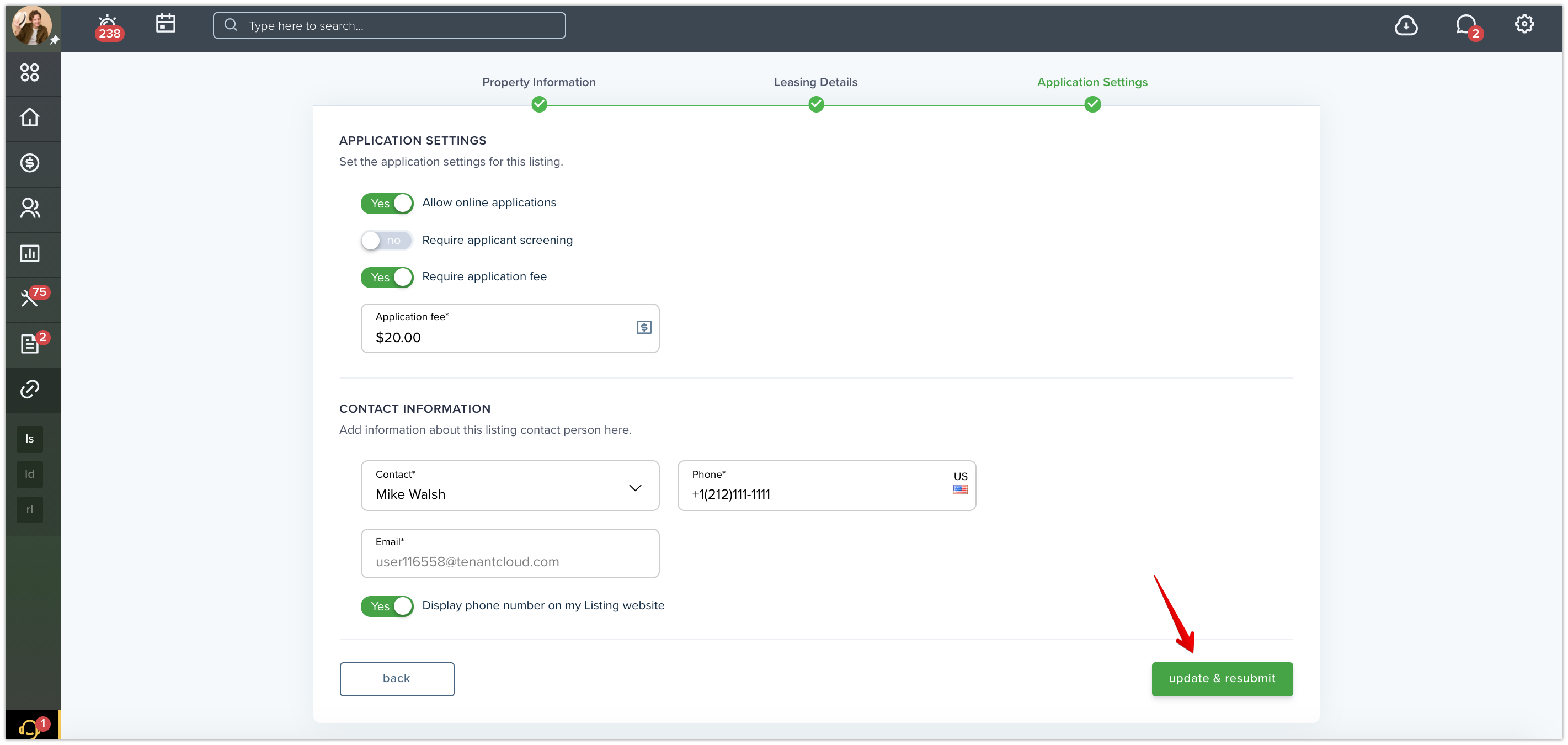Click the Leasing Details step checkmark
The width and height of the screenshot is (1568, 745).
click(x=815, y=105)
